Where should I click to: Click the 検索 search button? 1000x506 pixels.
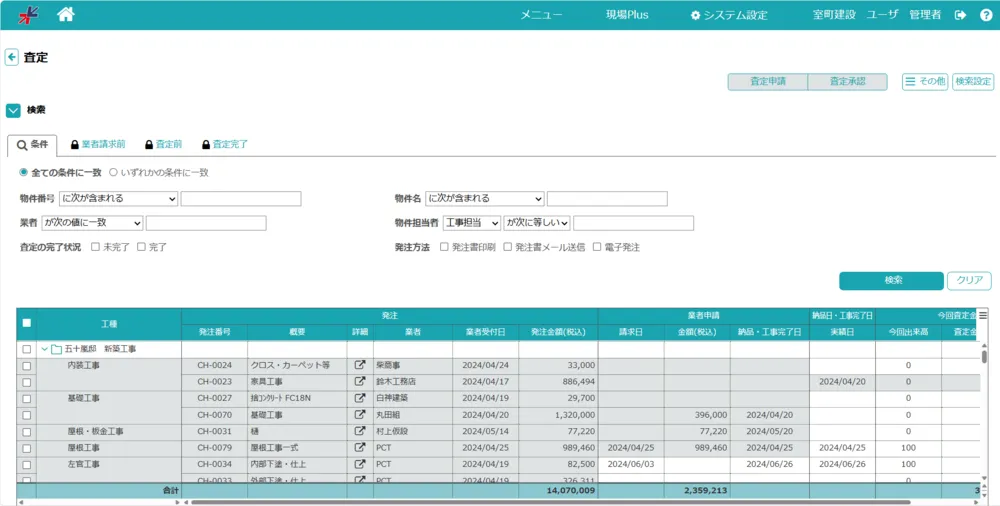[x=890, y=281]
